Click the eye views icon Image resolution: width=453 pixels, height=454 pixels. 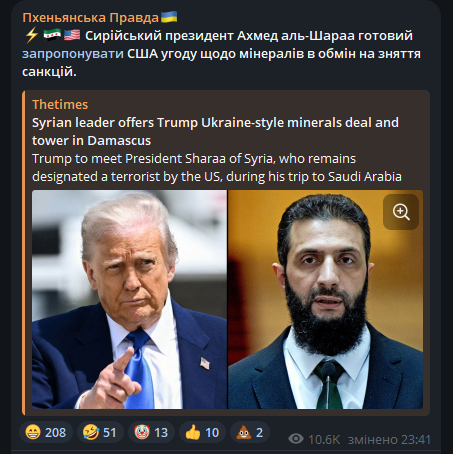[296, 439]
